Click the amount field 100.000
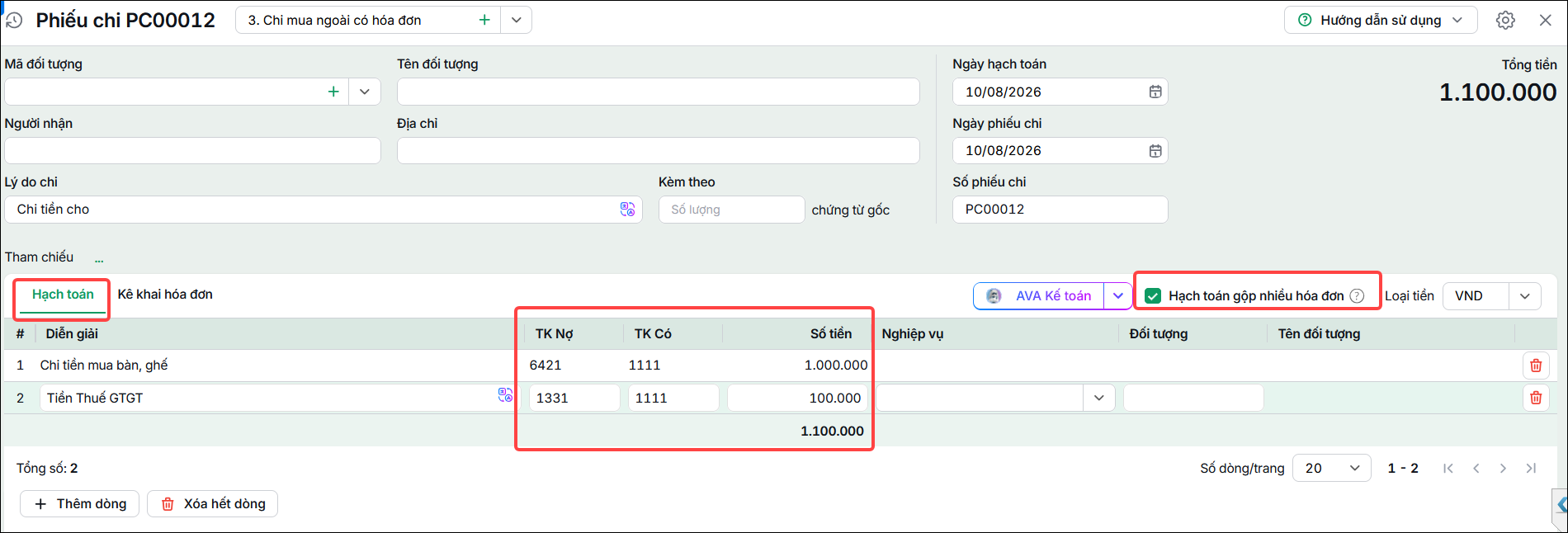This screenshot has width=1568, height=533. tap(797, 398)
